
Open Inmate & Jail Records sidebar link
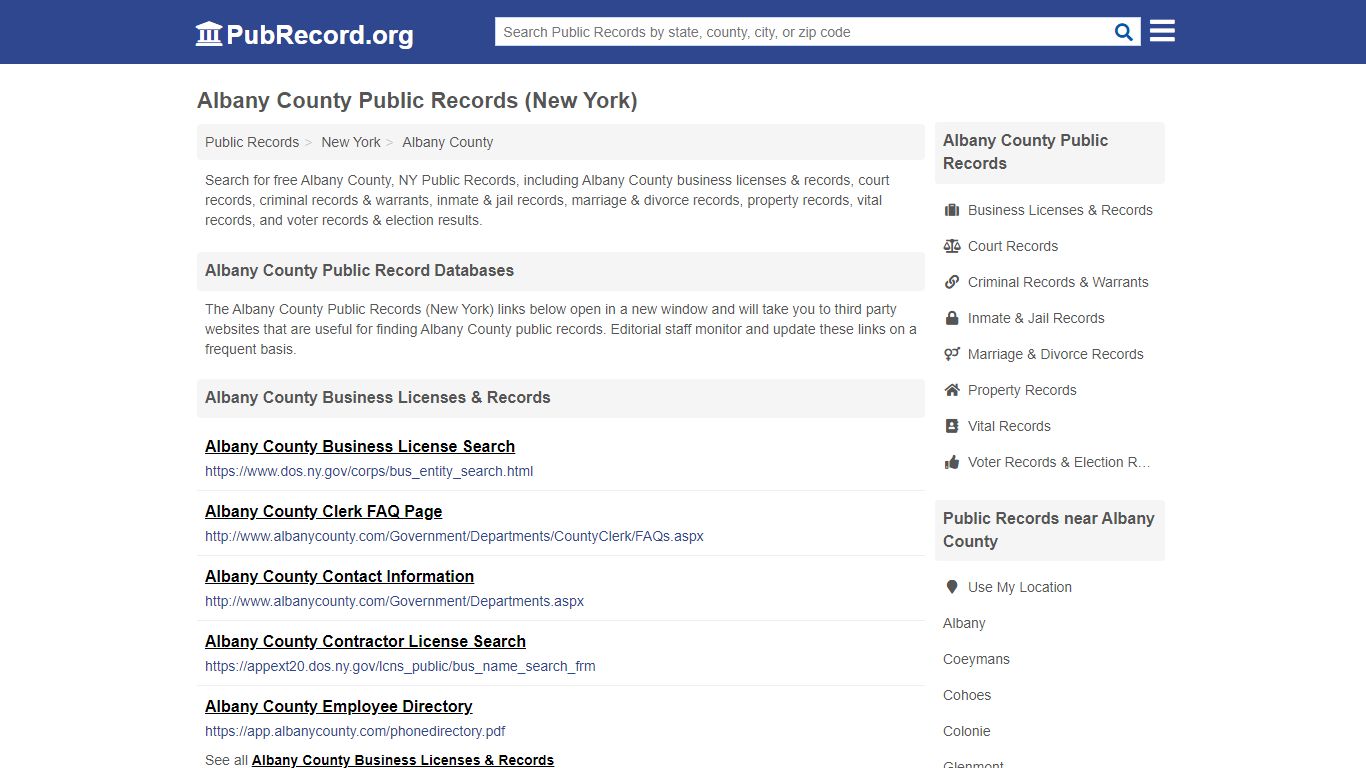[x=1036, y=318]
